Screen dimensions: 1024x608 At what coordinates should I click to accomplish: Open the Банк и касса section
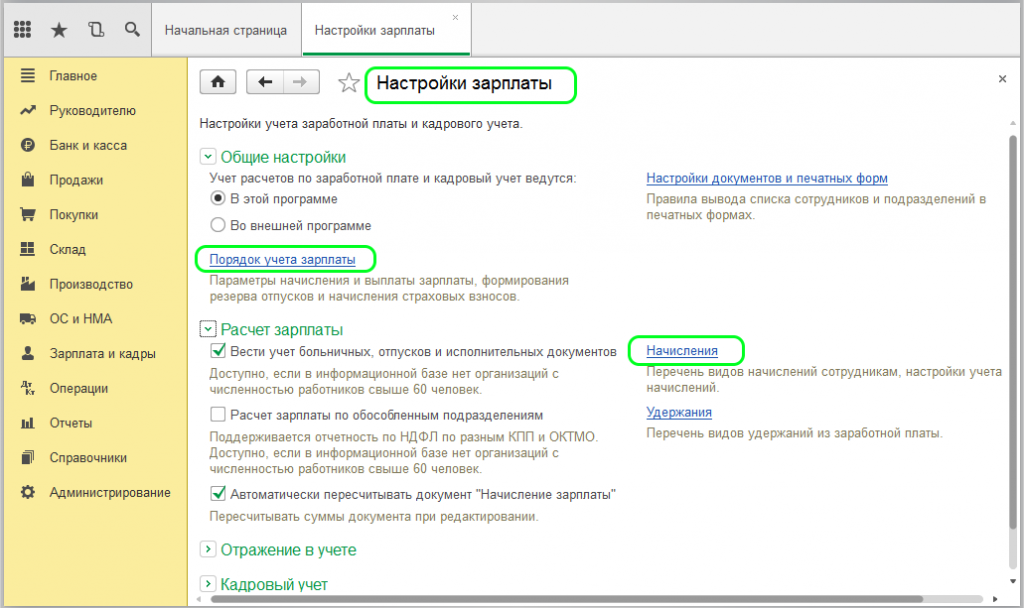88,145
